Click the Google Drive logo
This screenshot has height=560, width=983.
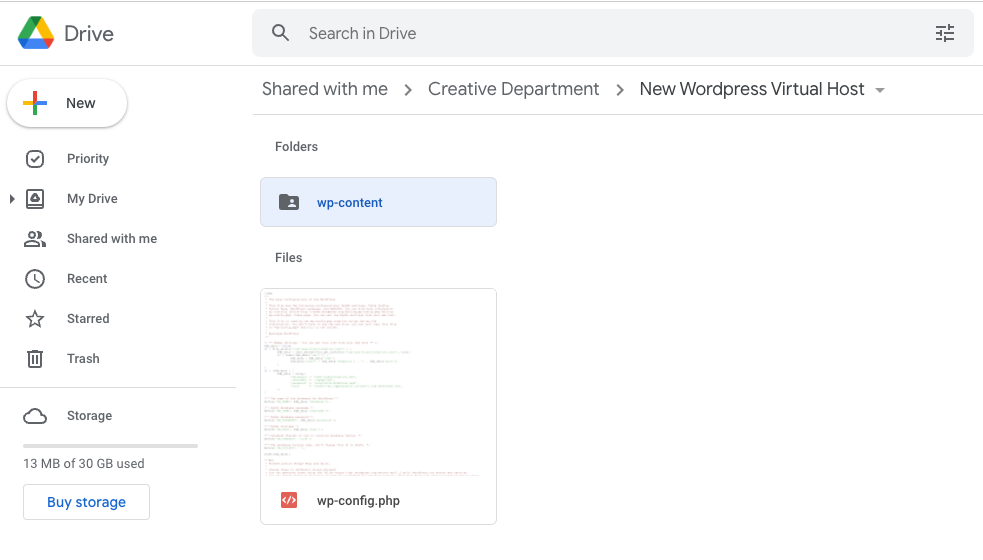click(x=36, y=33)
